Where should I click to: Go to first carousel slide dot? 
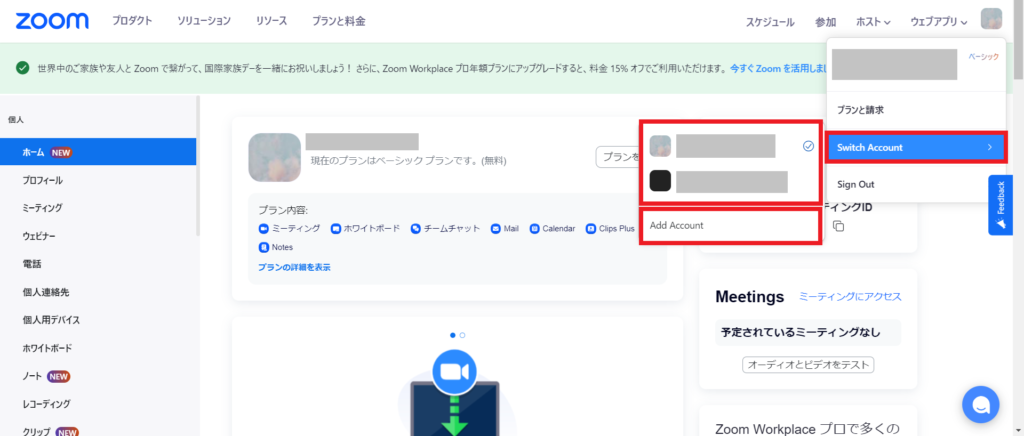(452, 334)
